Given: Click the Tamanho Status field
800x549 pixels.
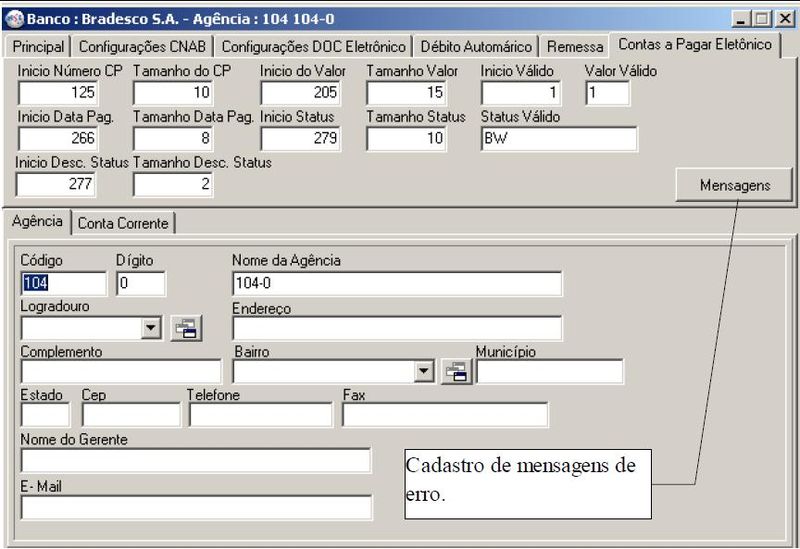Looking at the screenshot, I should [406, 138].
